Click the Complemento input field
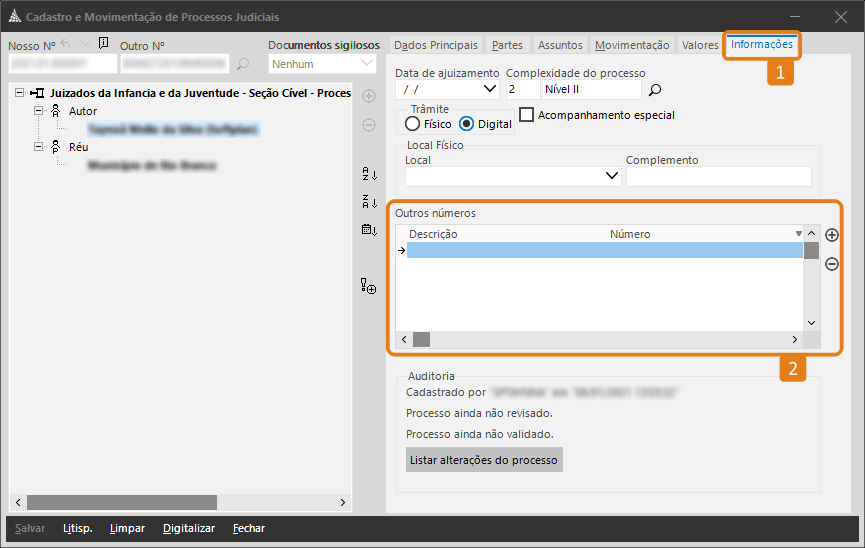The image size is (865, 548). (x=718, y=176)
